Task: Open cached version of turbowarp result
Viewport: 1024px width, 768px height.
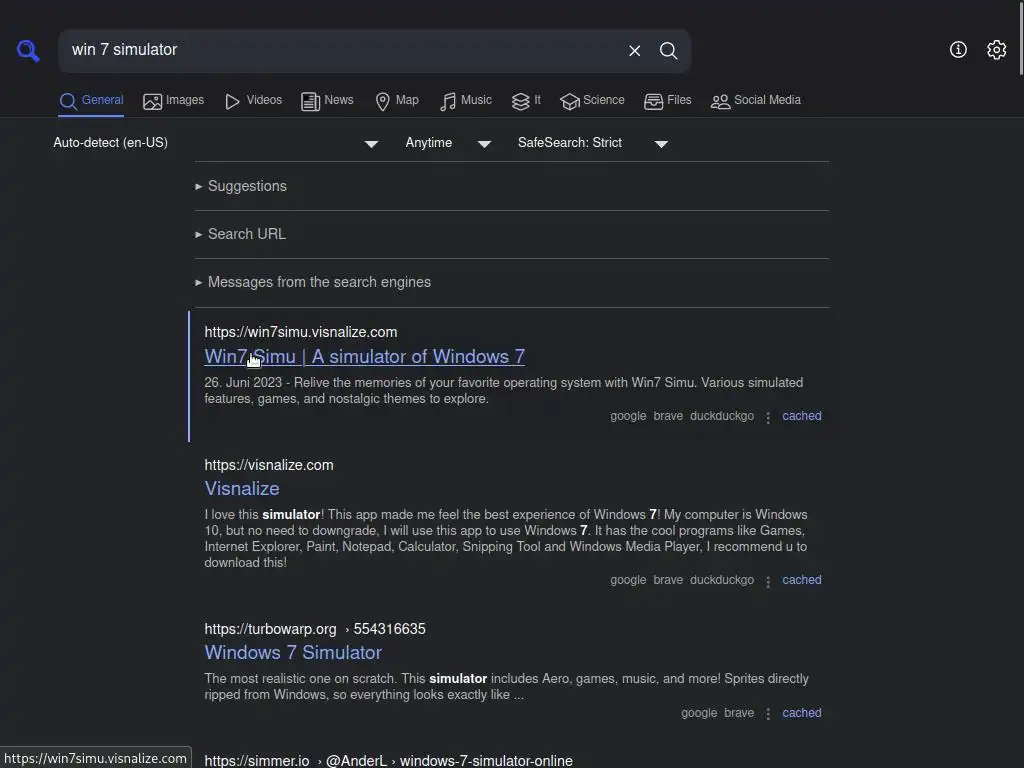Action: (x=801, y=713)
